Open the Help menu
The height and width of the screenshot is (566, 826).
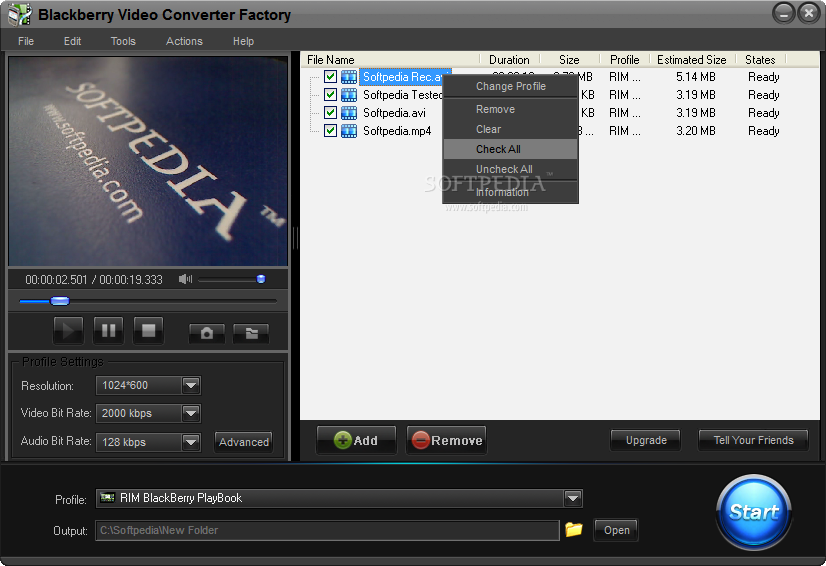coord(243,41)
